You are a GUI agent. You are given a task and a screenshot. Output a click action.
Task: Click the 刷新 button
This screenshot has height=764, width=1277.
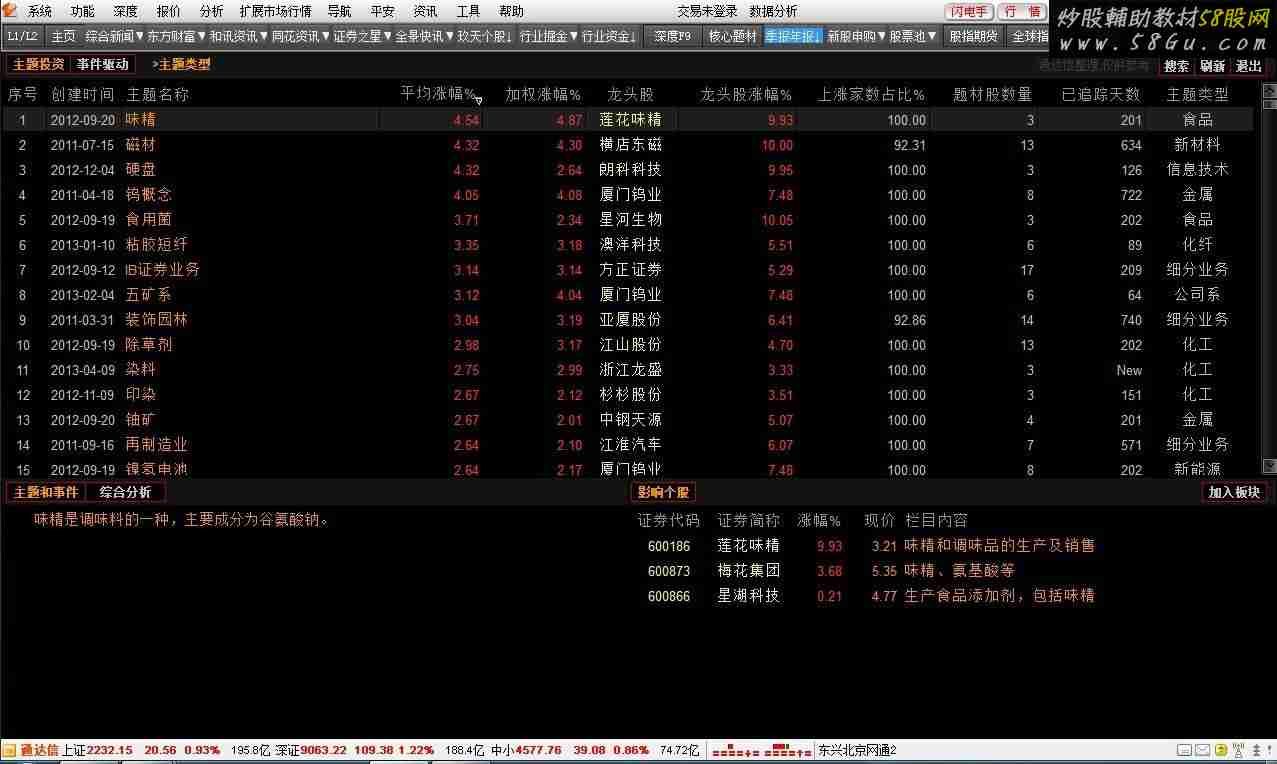coord(1213,66)
